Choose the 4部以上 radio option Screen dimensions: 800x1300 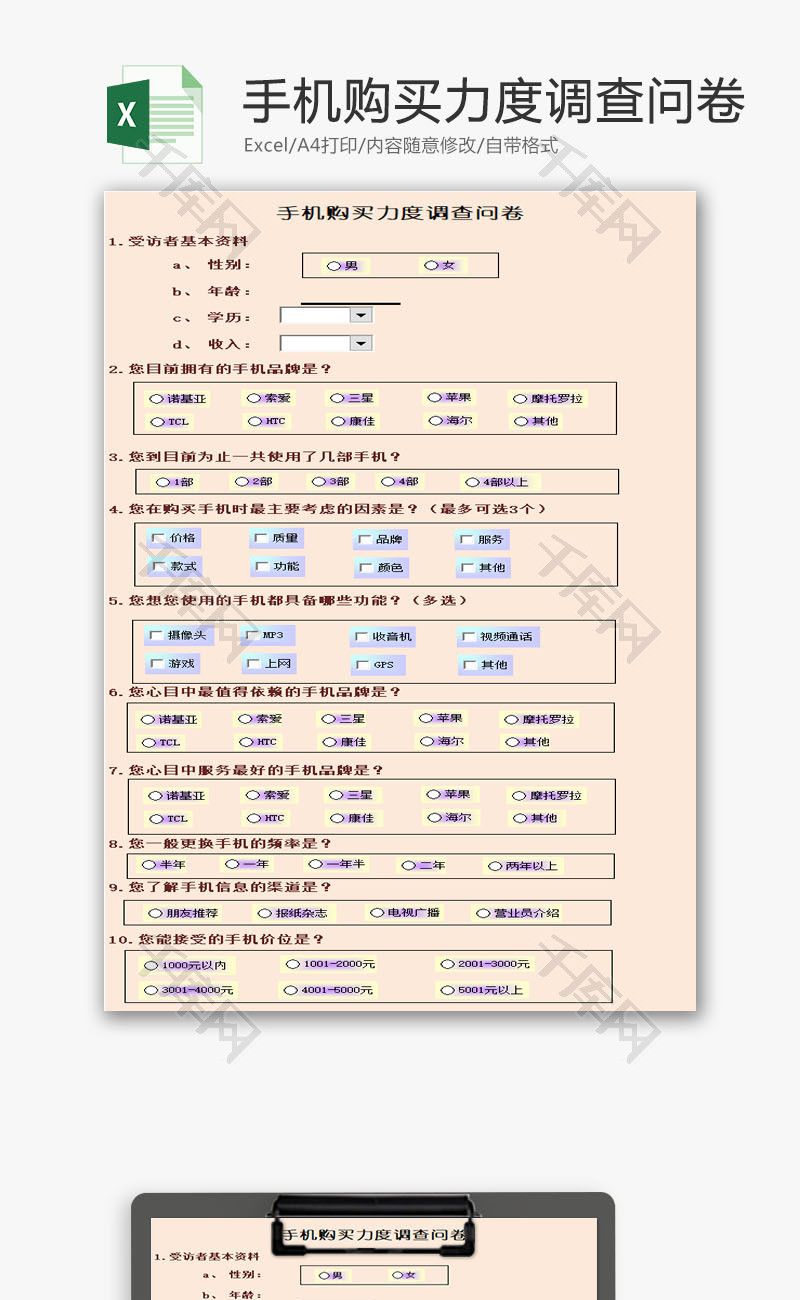474,482
